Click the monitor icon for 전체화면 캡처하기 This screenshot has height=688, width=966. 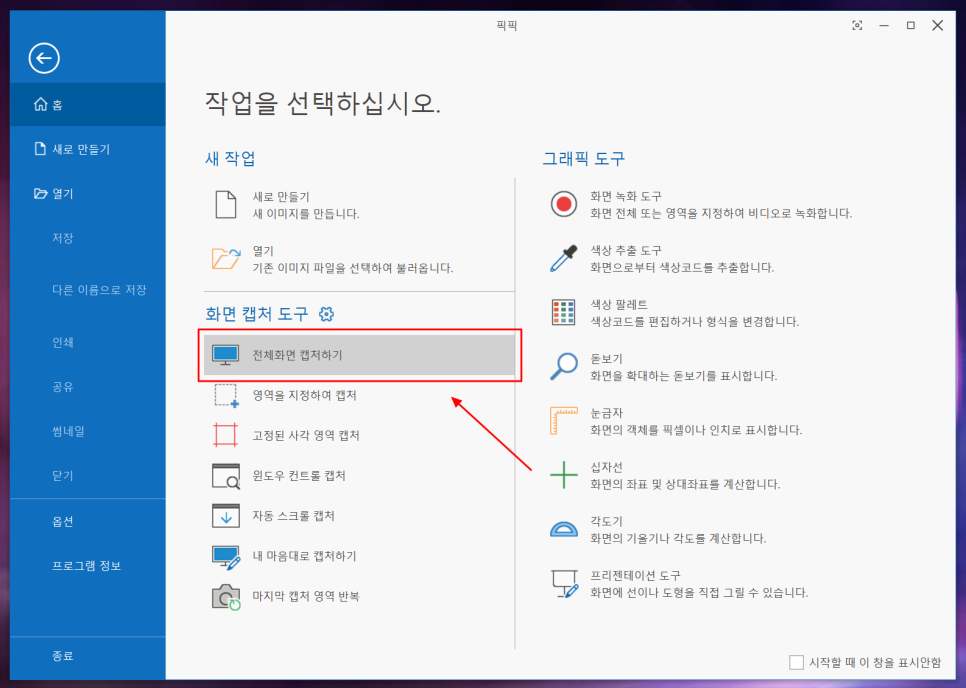pos(225,355)
